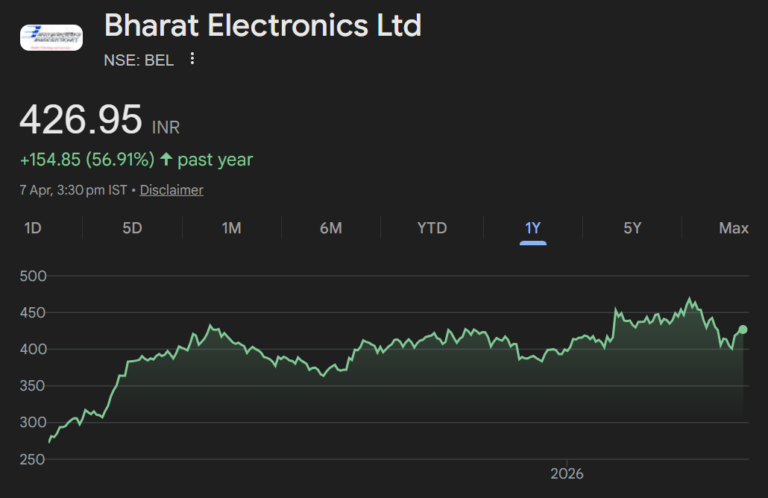Click the 400 y-axis label
This screenshot has width=768, height=498.
point(33,349)
